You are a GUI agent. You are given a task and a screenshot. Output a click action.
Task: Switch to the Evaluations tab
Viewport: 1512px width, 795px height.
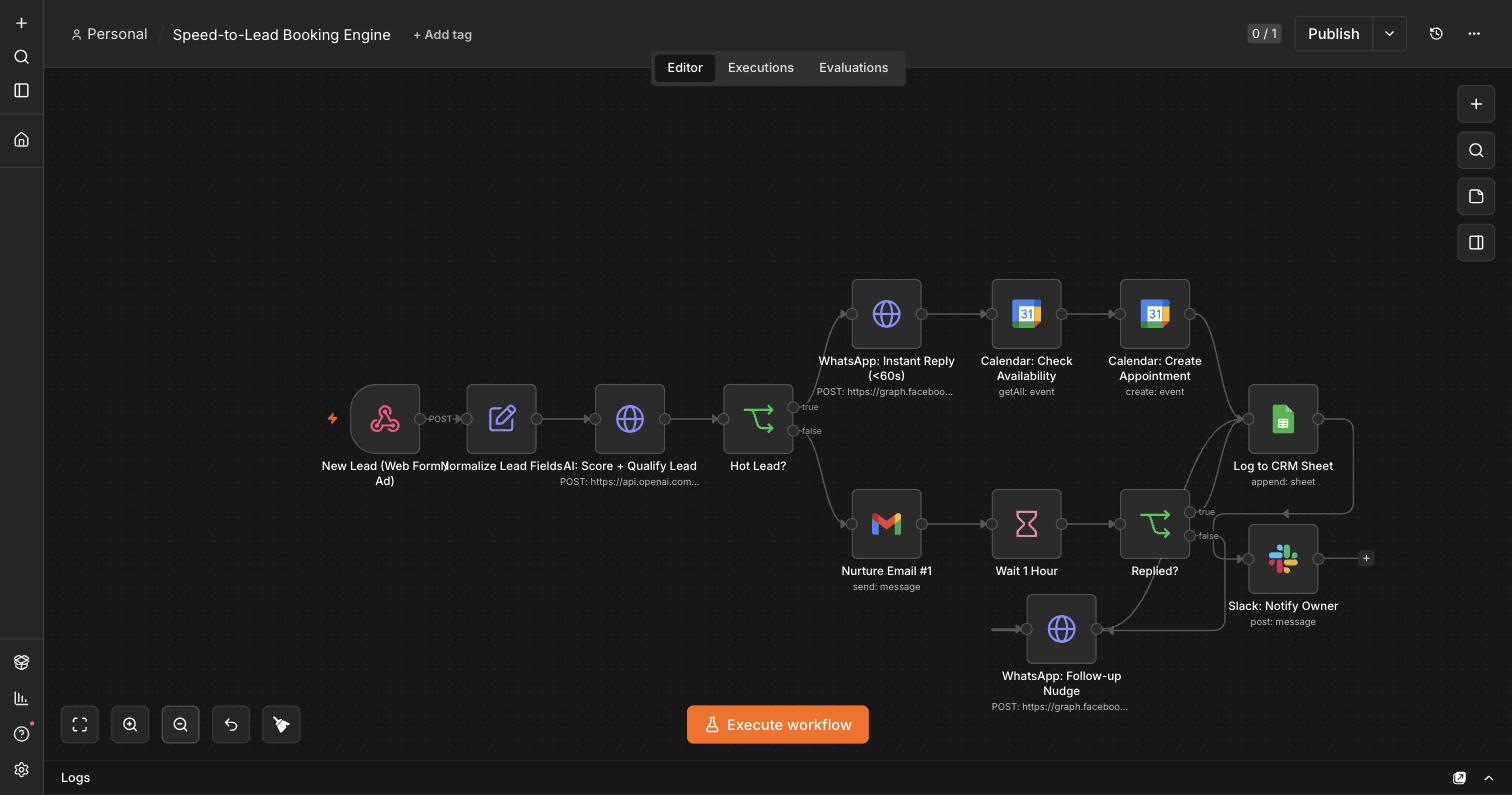coord(853,68)
